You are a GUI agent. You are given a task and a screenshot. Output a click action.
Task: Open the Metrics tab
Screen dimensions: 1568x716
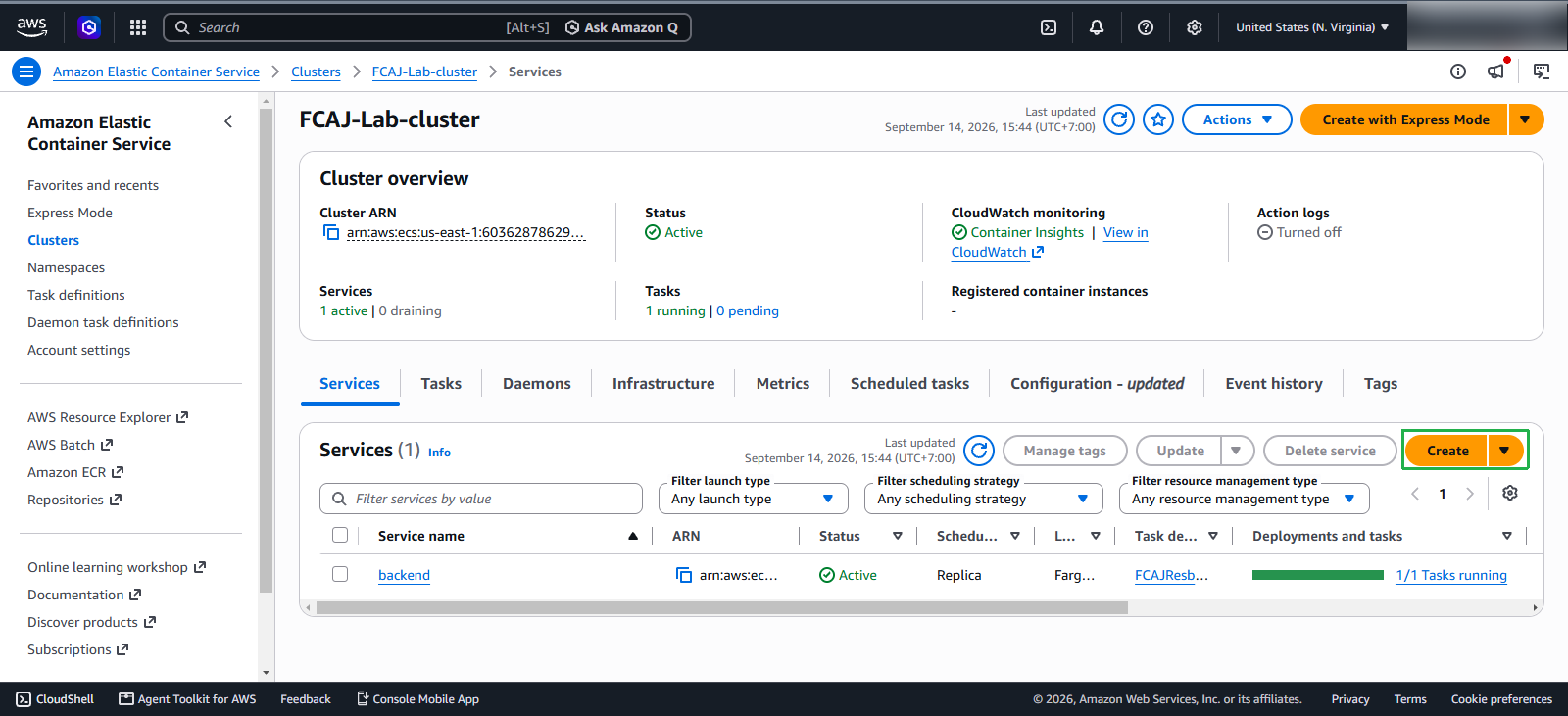click(x=783, y=384)
